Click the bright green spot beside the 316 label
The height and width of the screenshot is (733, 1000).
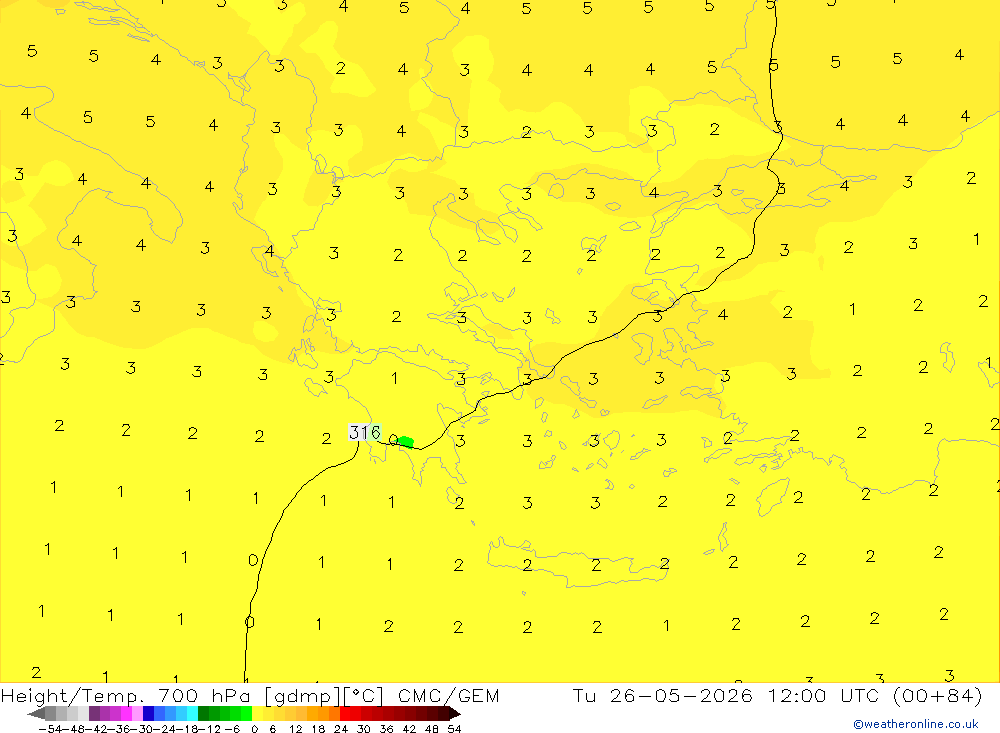point(405,441)
